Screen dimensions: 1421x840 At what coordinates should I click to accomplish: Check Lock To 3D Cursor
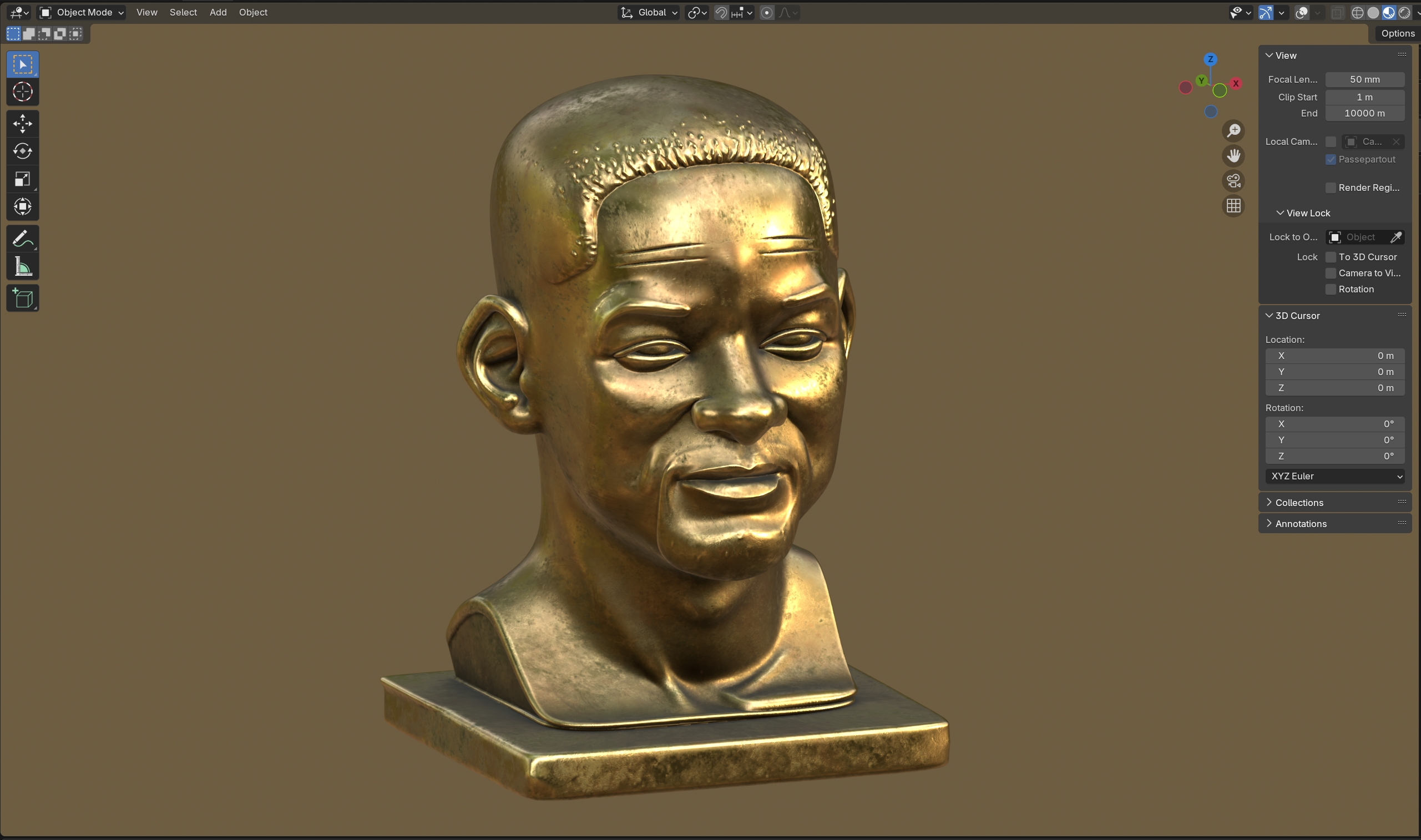pyautogui.click(x=1331, y=257)
